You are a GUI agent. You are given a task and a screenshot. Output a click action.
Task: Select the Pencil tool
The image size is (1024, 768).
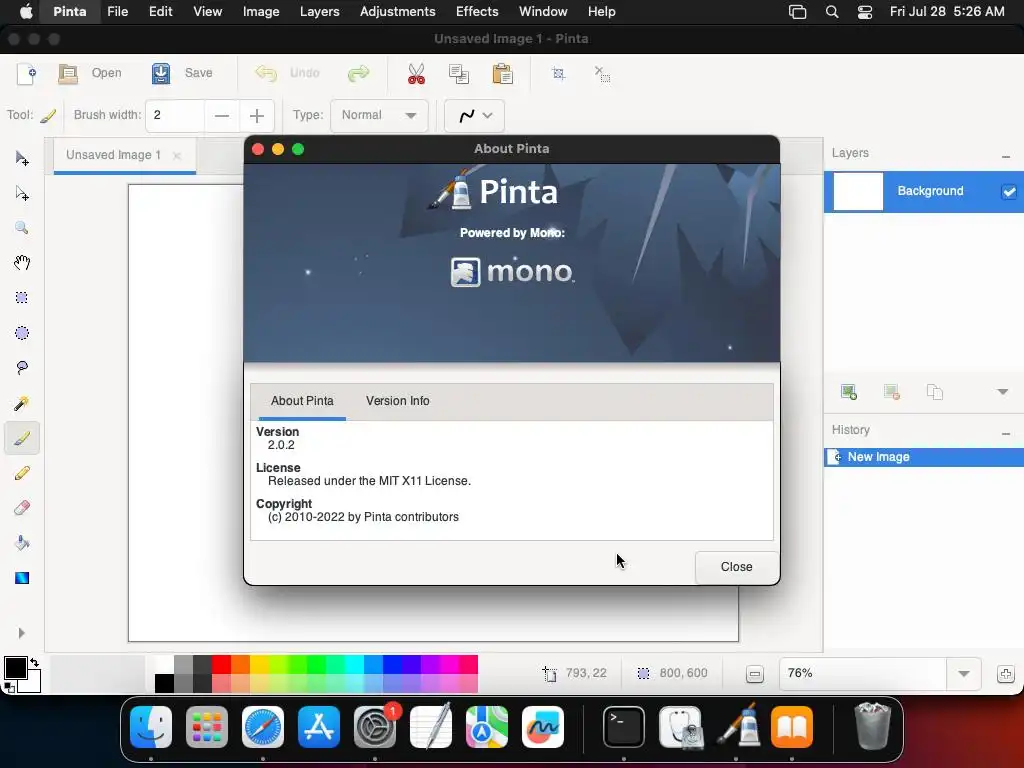tap(22, 473)
